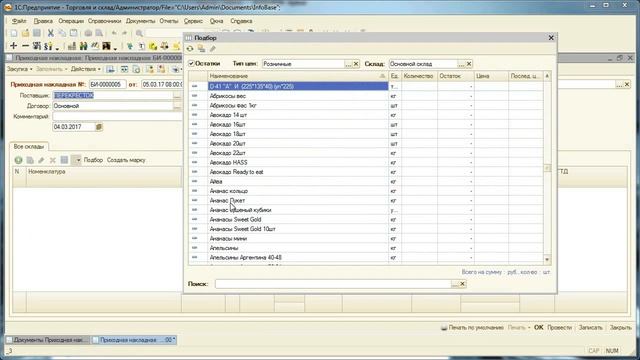Click the pencil edit icon in Подбор toolbar
640x360 pixels.
point(213,49)
